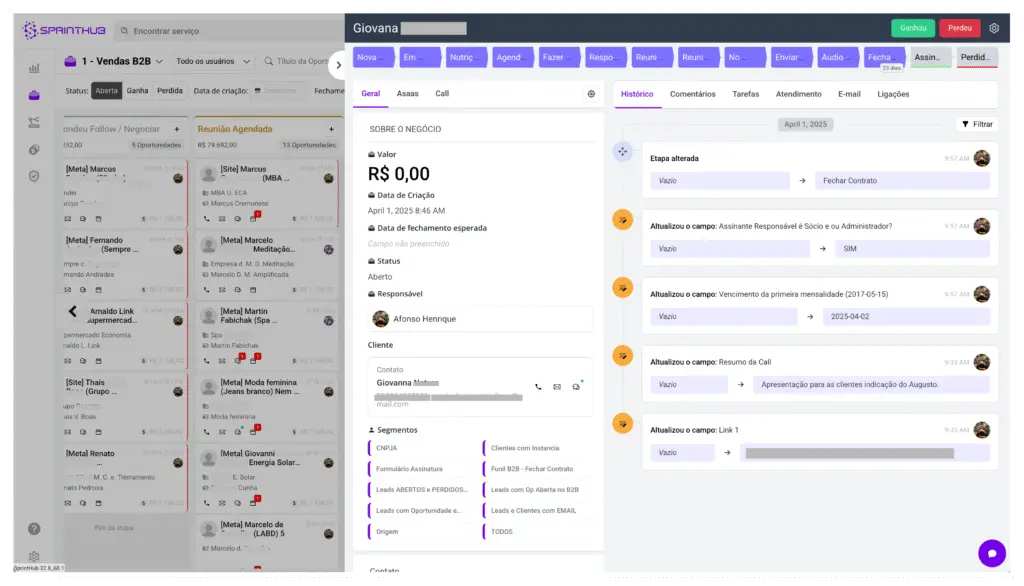Click the back arrow on Arnaldo Link card
Viewport: 1024px width, 586px height.
pos(72,312)
